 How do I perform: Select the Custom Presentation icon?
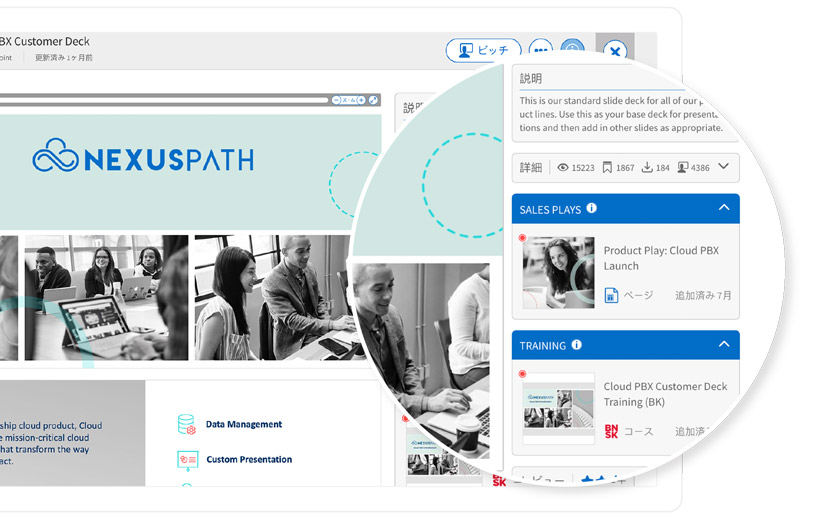click(187, 460)
